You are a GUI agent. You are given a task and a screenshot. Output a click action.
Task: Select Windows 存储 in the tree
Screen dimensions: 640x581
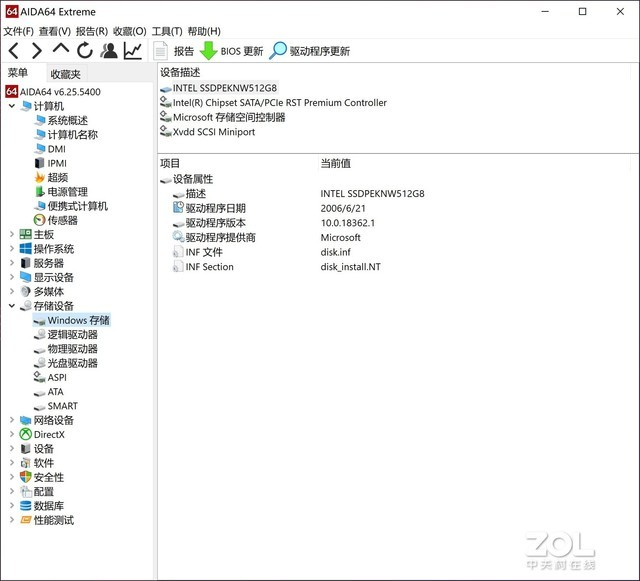click(x=71, y=320)
